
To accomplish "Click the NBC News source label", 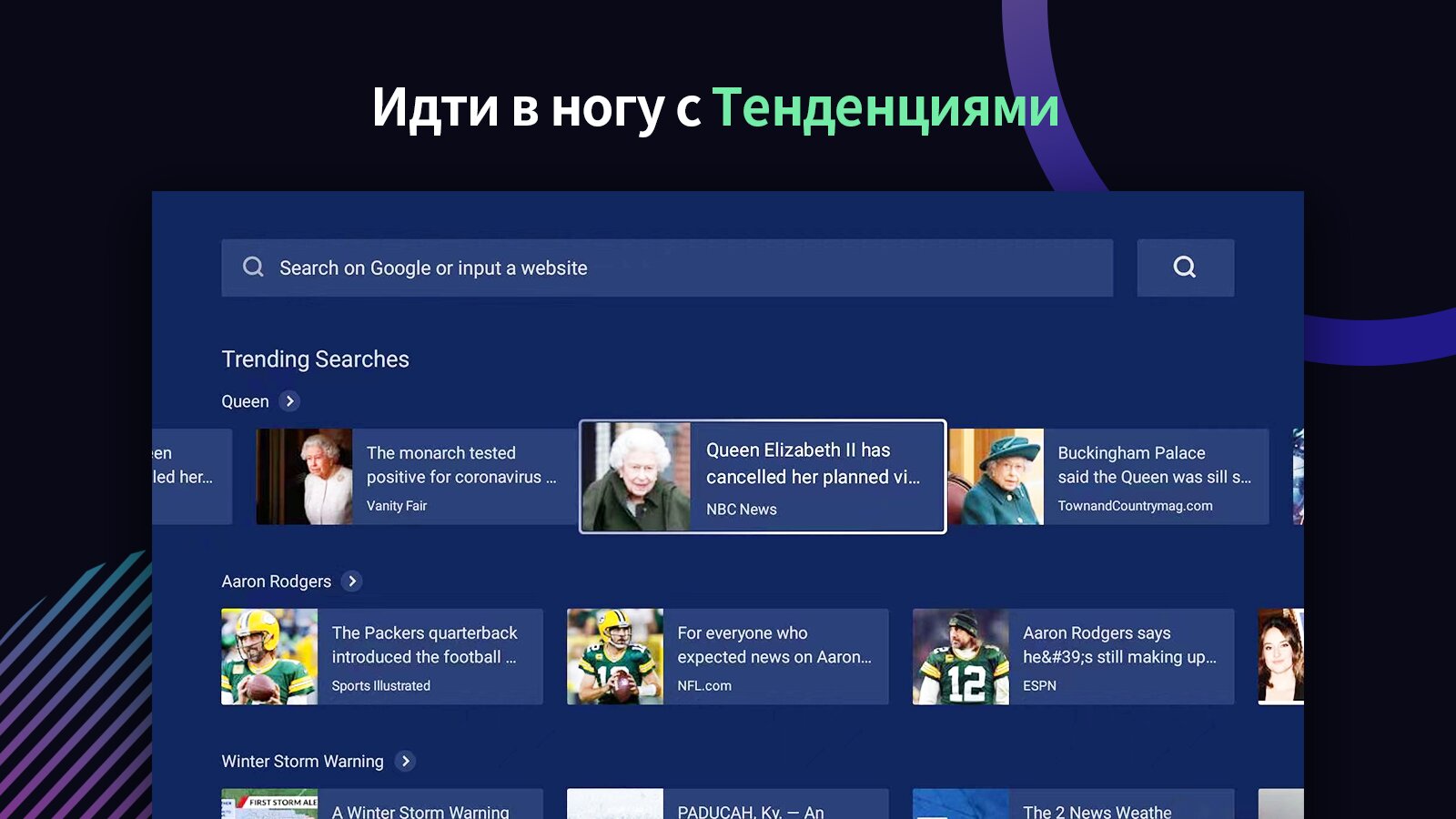I will tap(742, 510).
